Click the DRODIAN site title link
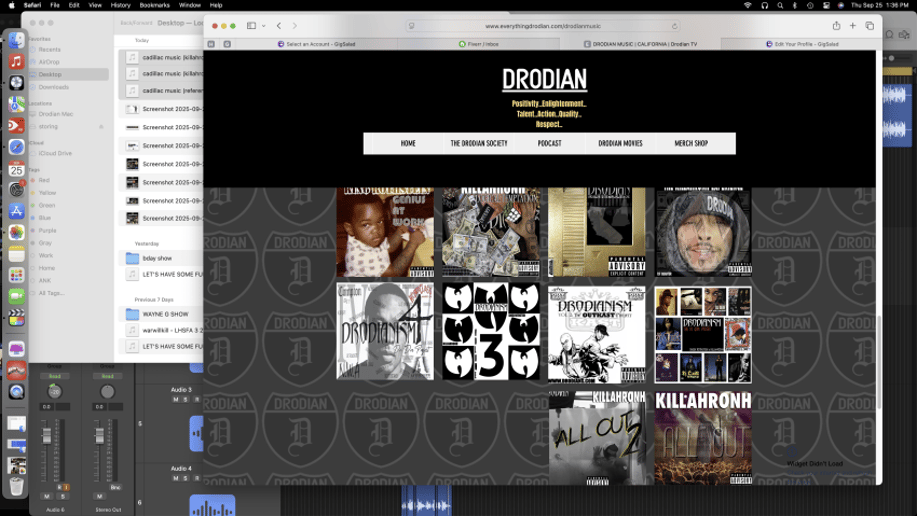917x516 pixels. click(544, 80)
